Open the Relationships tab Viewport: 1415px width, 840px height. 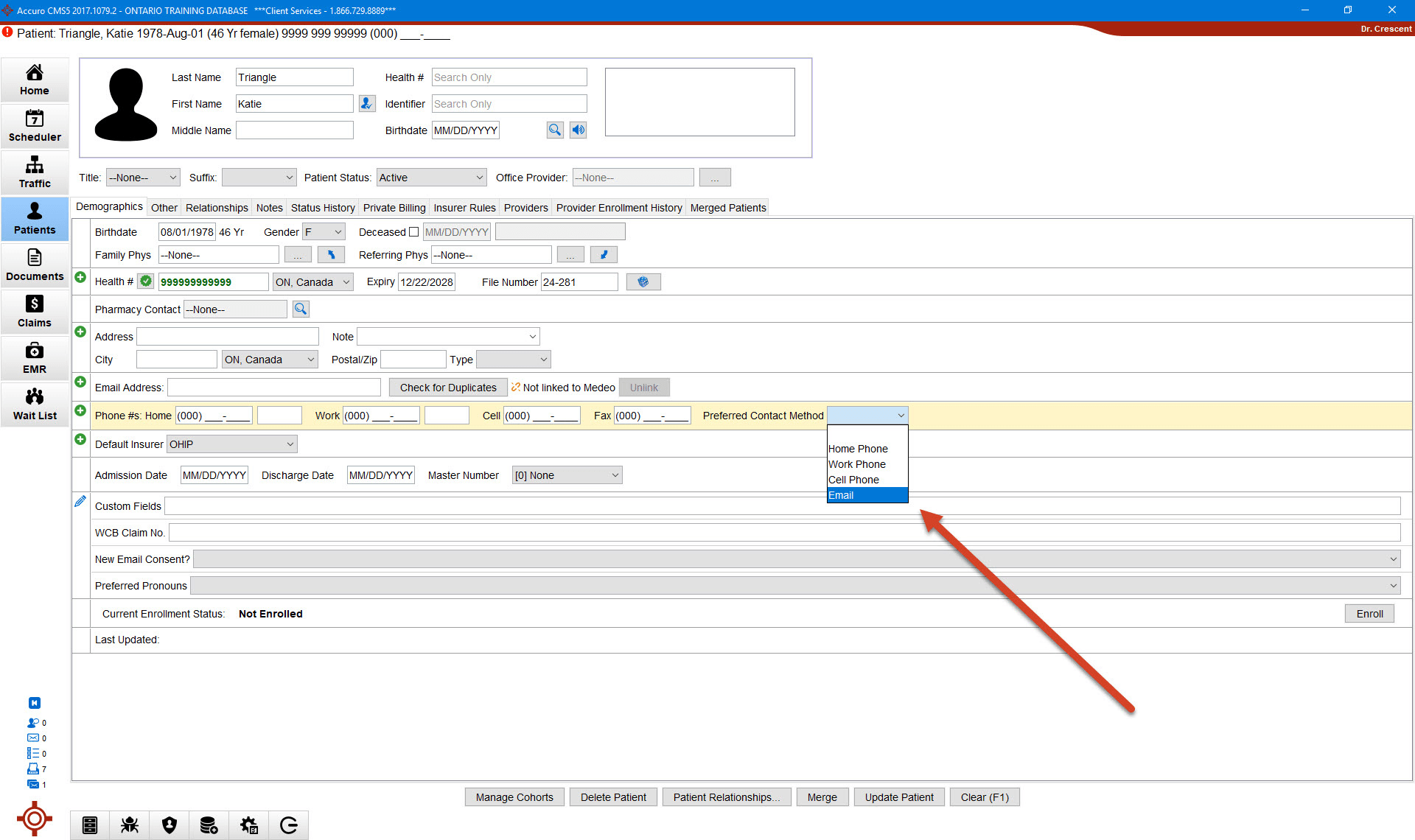tap(217, 208)
